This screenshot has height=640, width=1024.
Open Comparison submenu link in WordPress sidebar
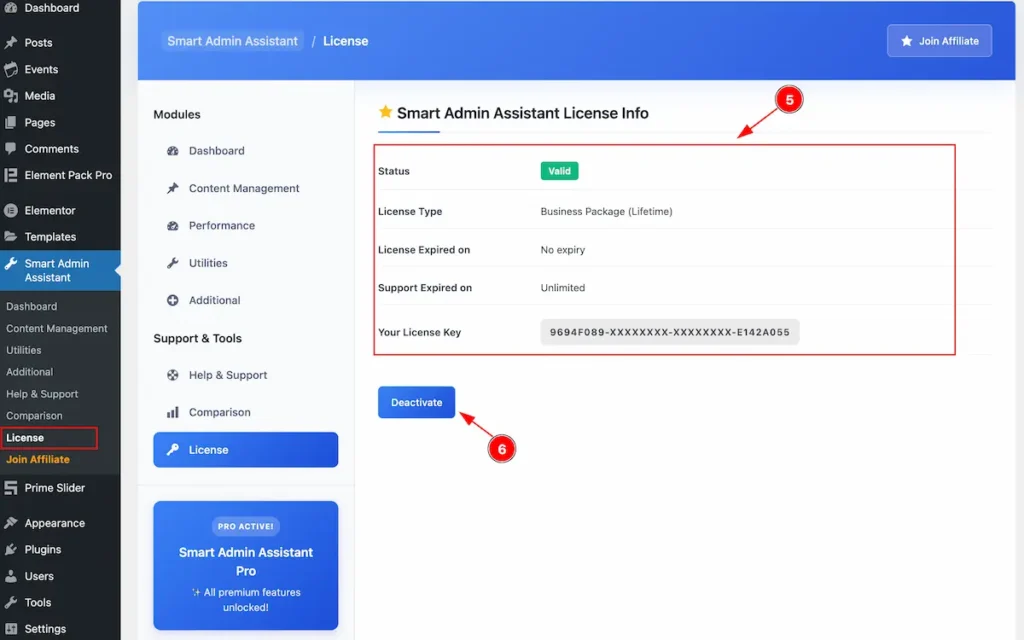click(x=34, y=415)
